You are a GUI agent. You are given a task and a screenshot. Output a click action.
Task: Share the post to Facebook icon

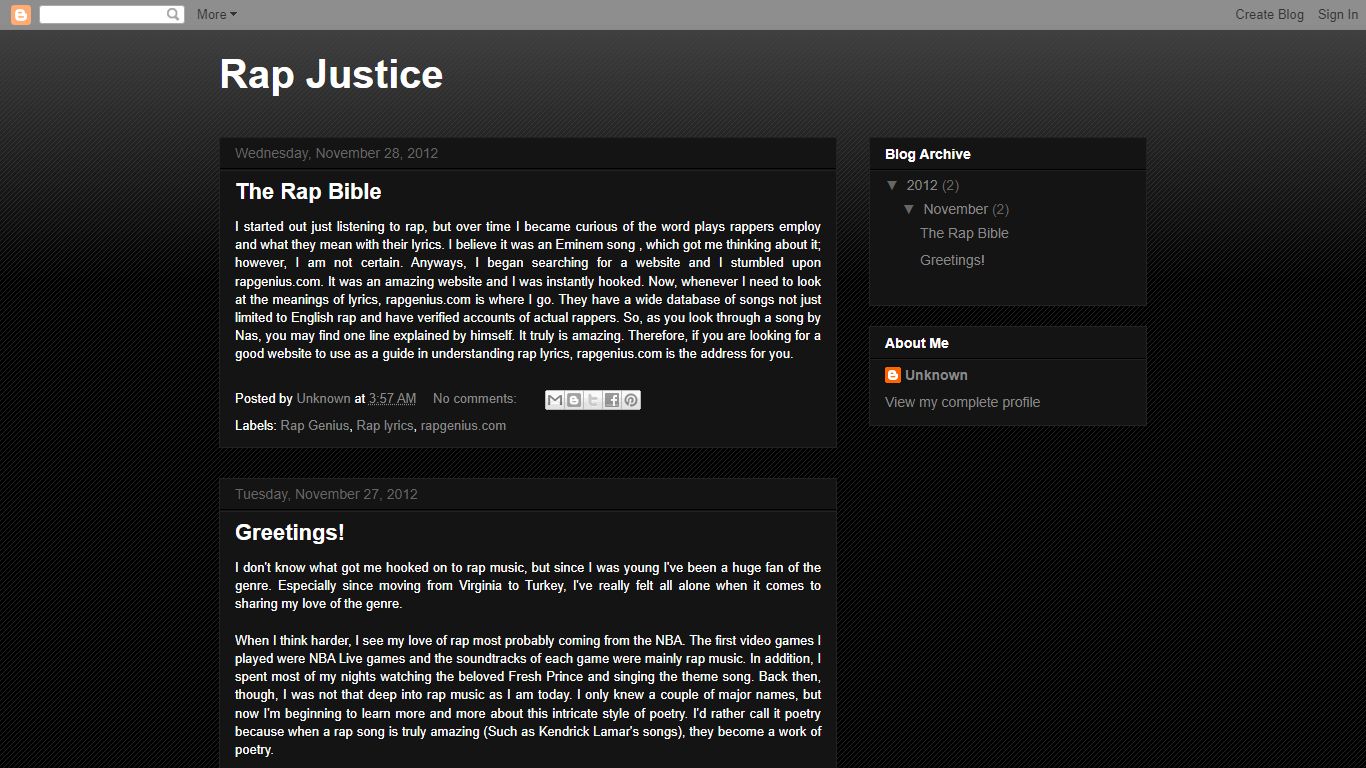(x=612, y=400)
